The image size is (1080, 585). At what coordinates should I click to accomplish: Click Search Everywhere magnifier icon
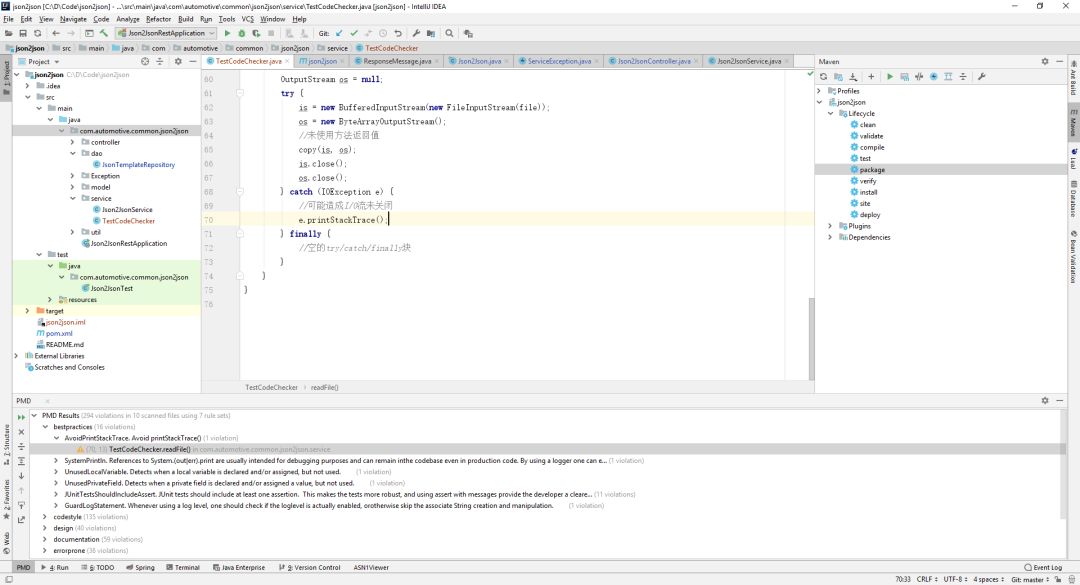point(450,33)
